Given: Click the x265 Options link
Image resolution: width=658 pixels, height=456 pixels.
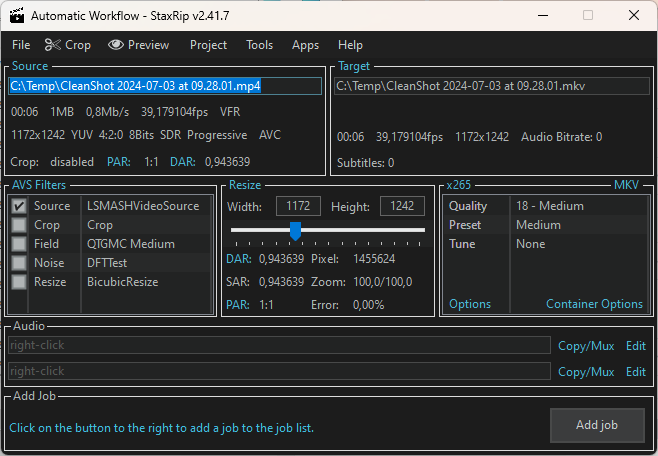Looking at the screenshot, I should pyautogui.click(x=470, y=304).
